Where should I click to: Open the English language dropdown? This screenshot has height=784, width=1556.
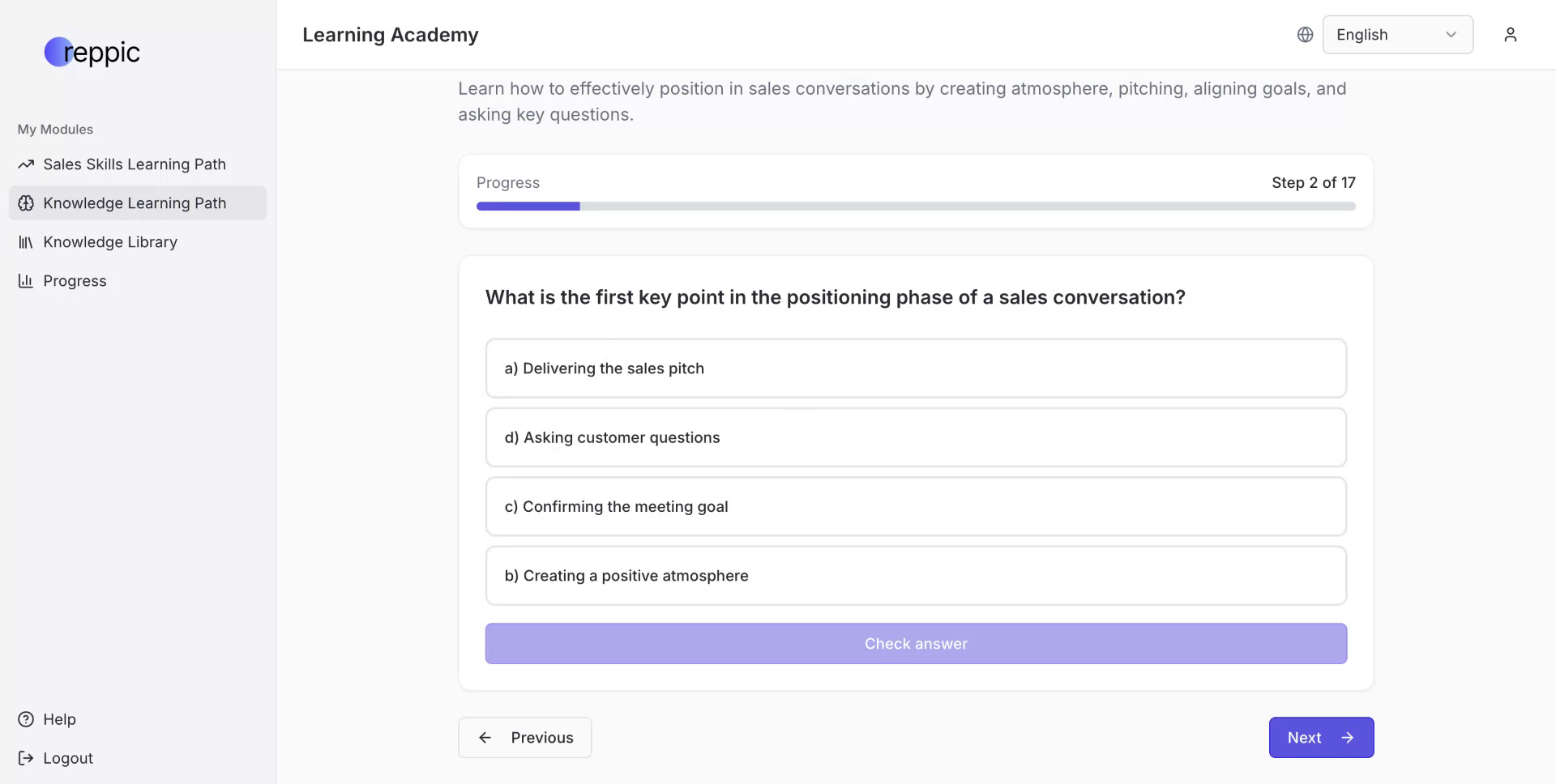1397,35
